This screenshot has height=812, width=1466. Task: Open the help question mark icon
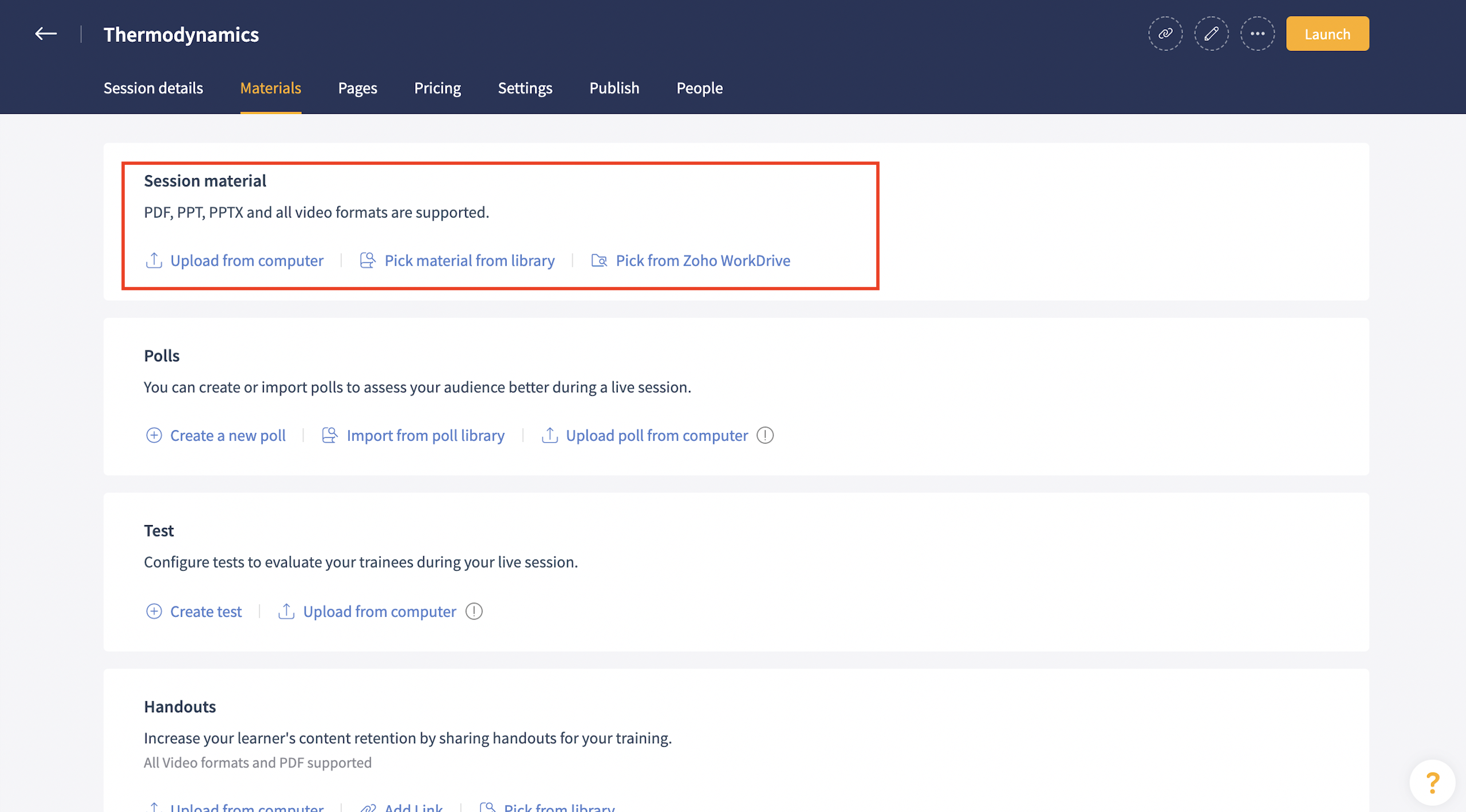pyautogui.click(x=1432, y=782)
